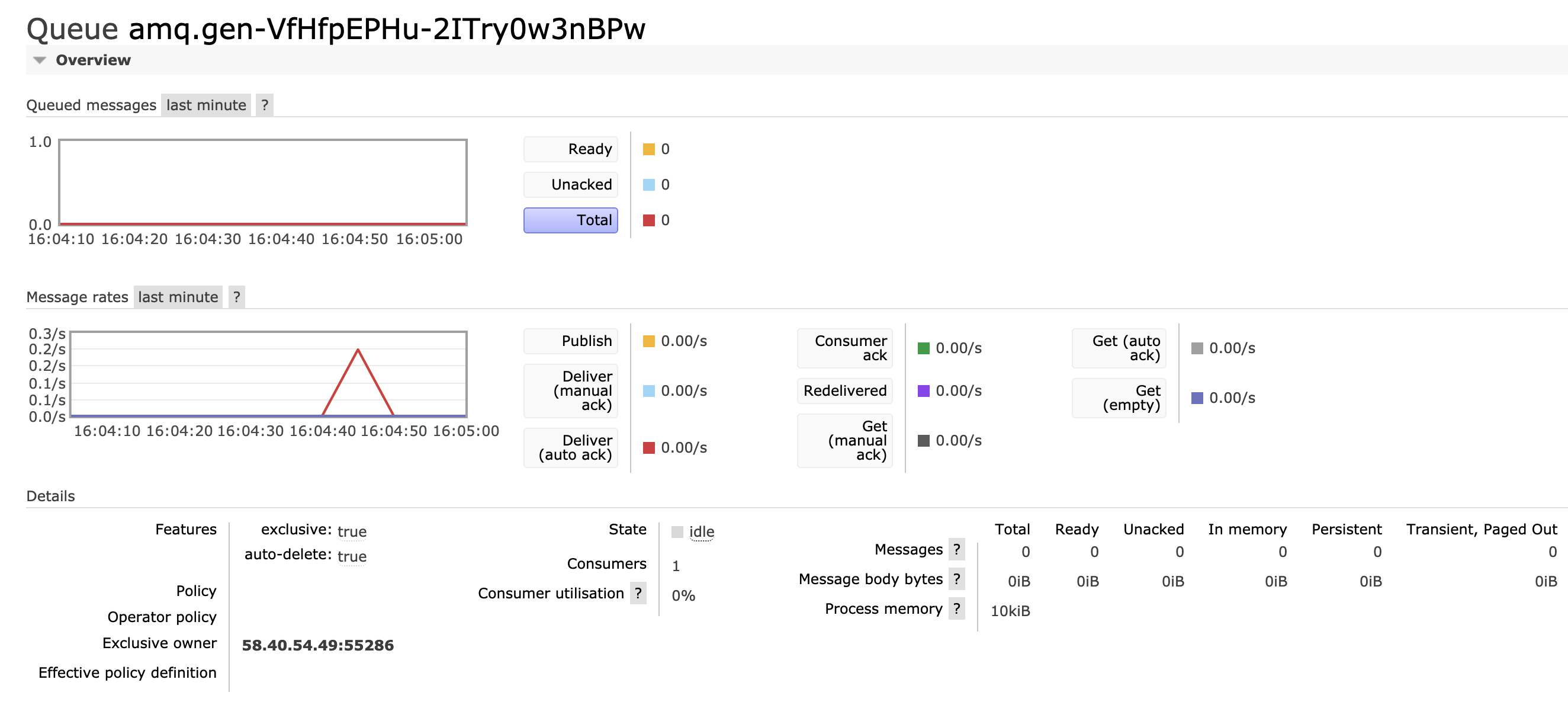Open Message body bytes help icon
The width and height of the screenshot is (1568, 705).
coord(956,579)
